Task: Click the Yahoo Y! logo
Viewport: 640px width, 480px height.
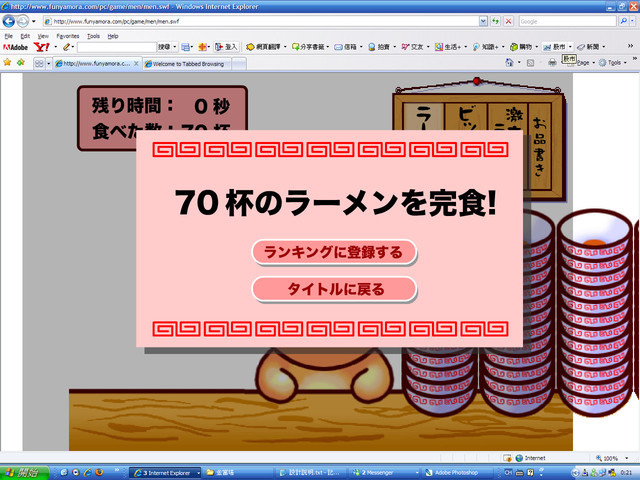Action: pos(41,47)
